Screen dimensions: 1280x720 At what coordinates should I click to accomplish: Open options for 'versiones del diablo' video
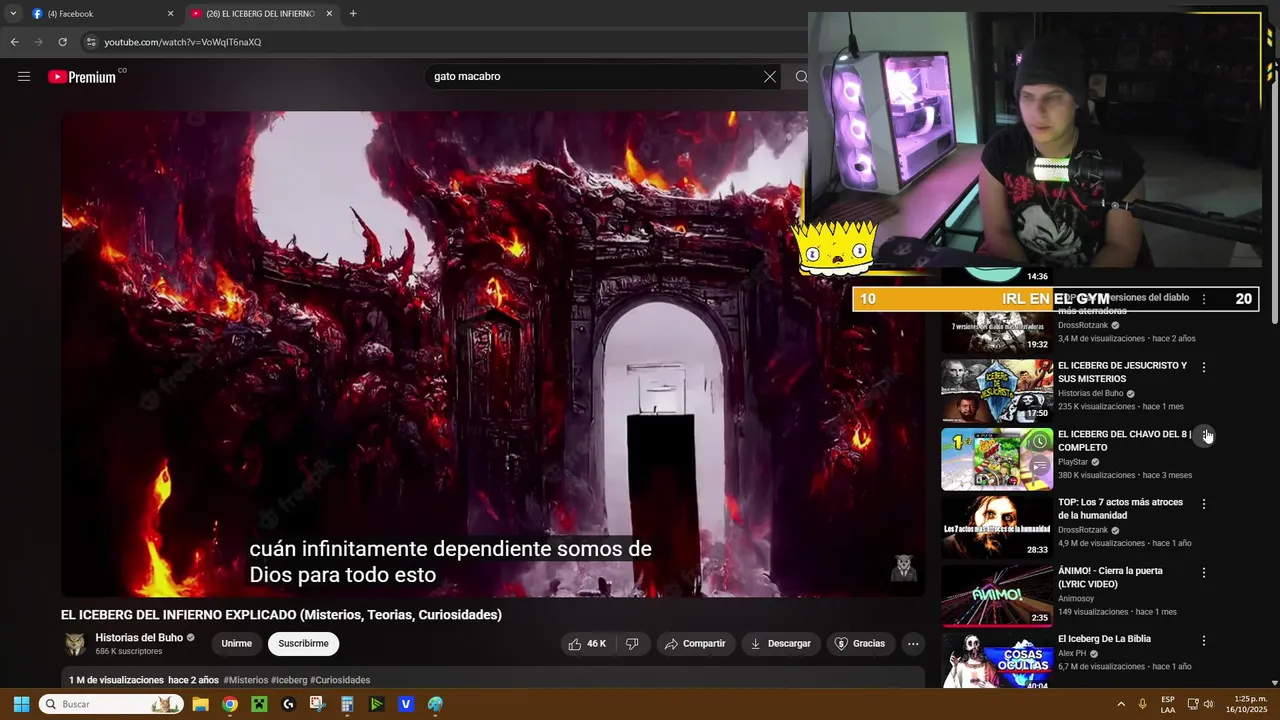1204,299
